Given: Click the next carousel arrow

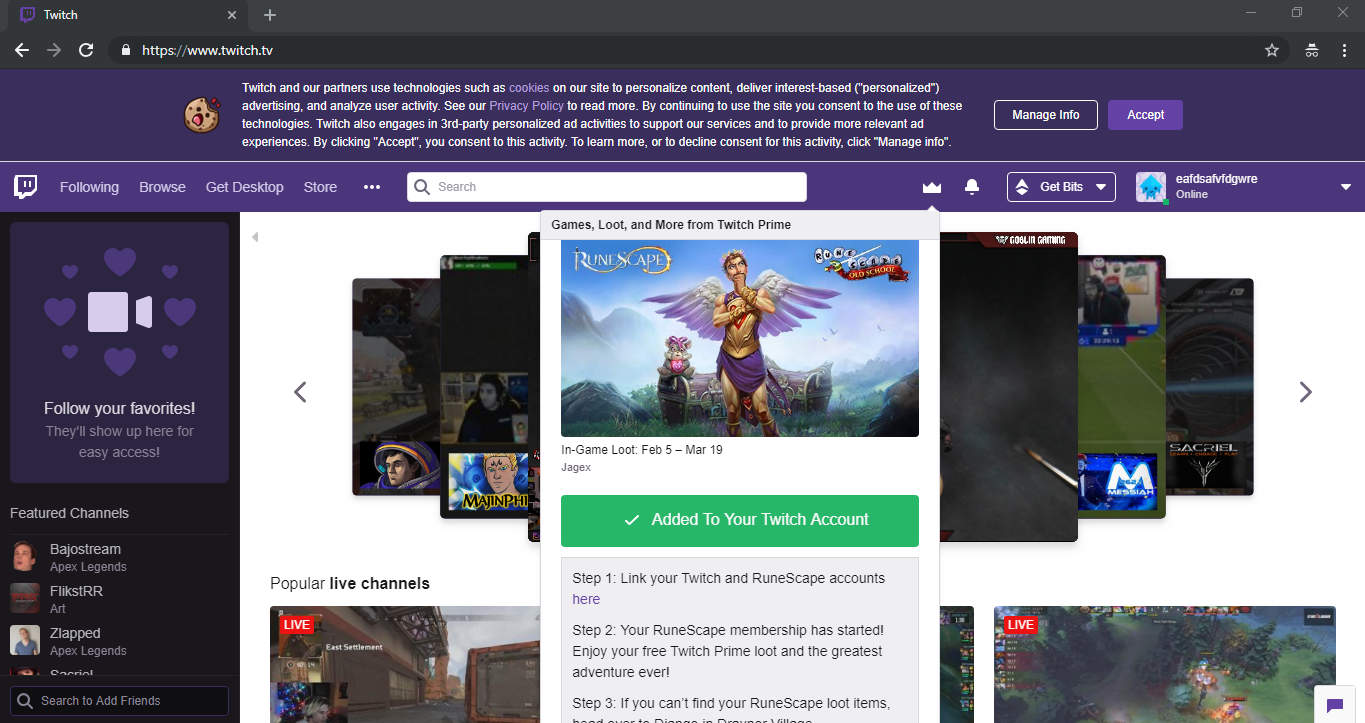Looking at the screenshot, I should click(1305, 392).
